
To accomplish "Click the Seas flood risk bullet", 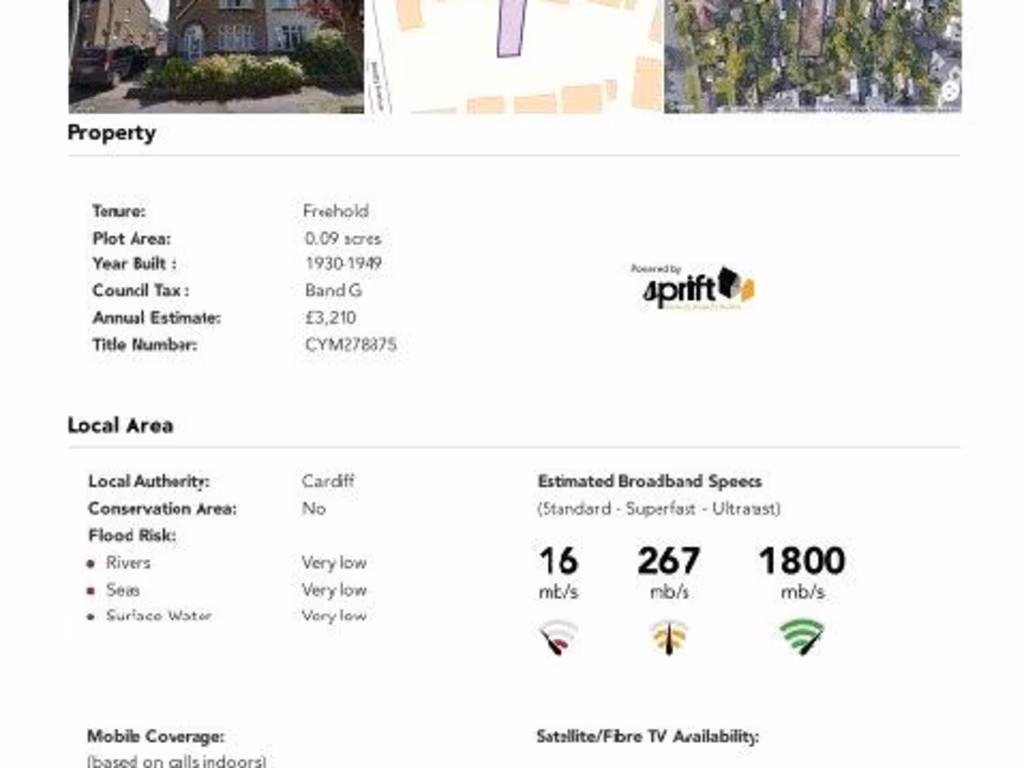I will point(91,591).
